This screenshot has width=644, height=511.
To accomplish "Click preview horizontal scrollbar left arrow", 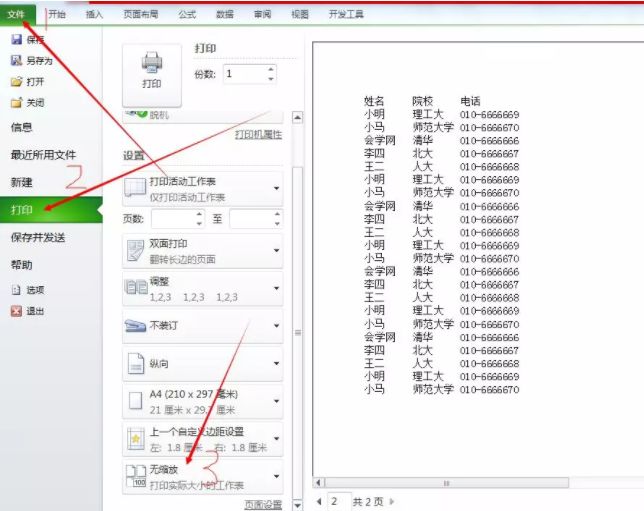I will click(319, 483).
